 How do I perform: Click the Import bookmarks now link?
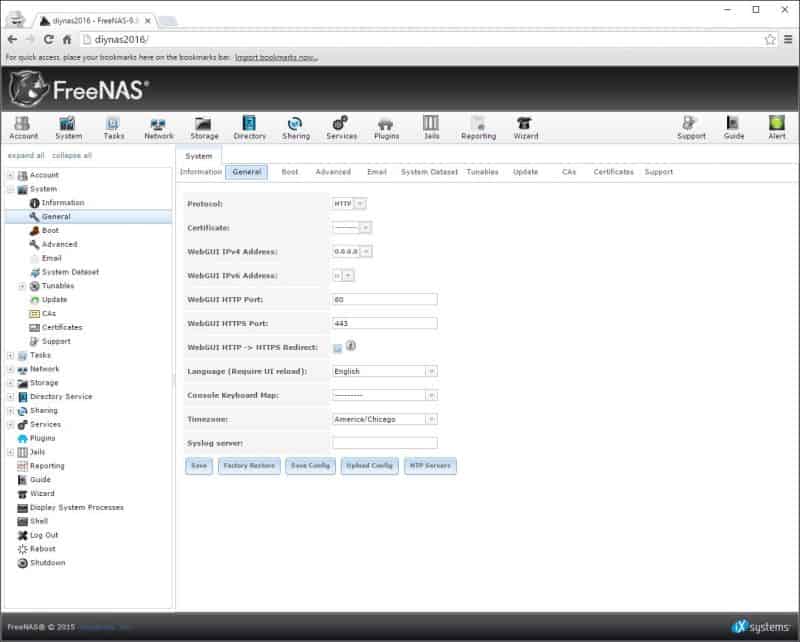pos(276,57)
